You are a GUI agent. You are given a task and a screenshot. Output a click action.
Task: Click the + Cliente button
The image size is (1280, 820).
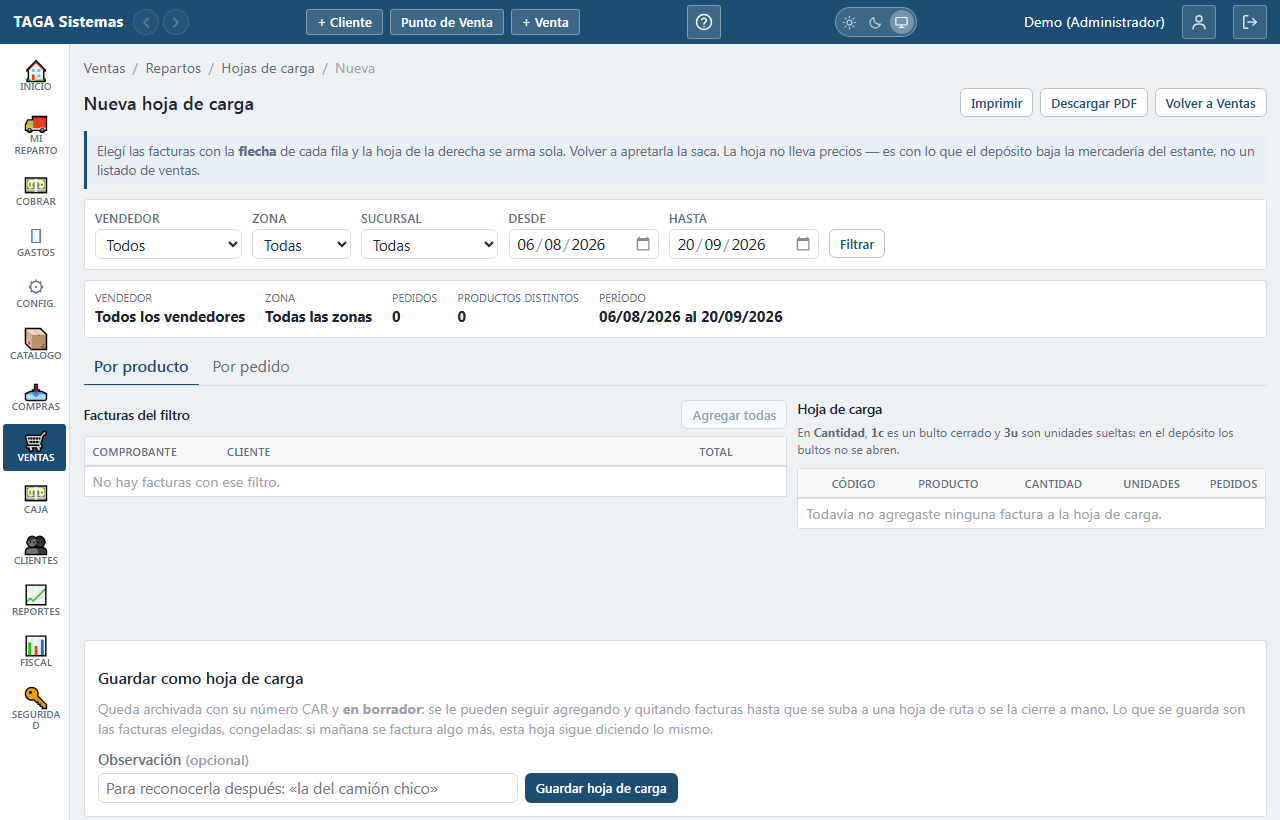pyautogui.click(x=345, y=22)
